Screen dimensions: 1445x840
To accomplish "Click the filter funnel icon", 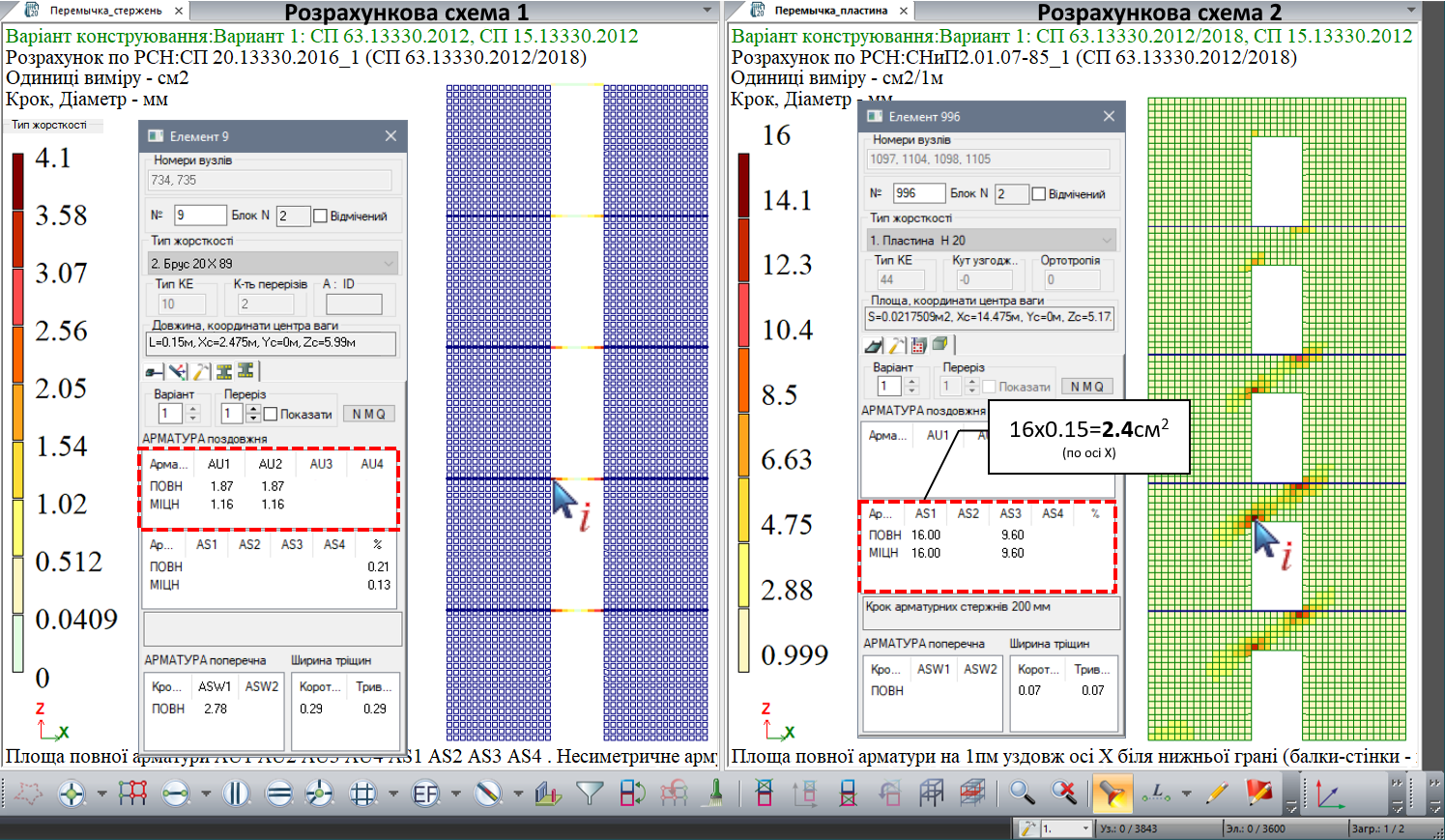I will pyautogui.click(x=589, y=794).
